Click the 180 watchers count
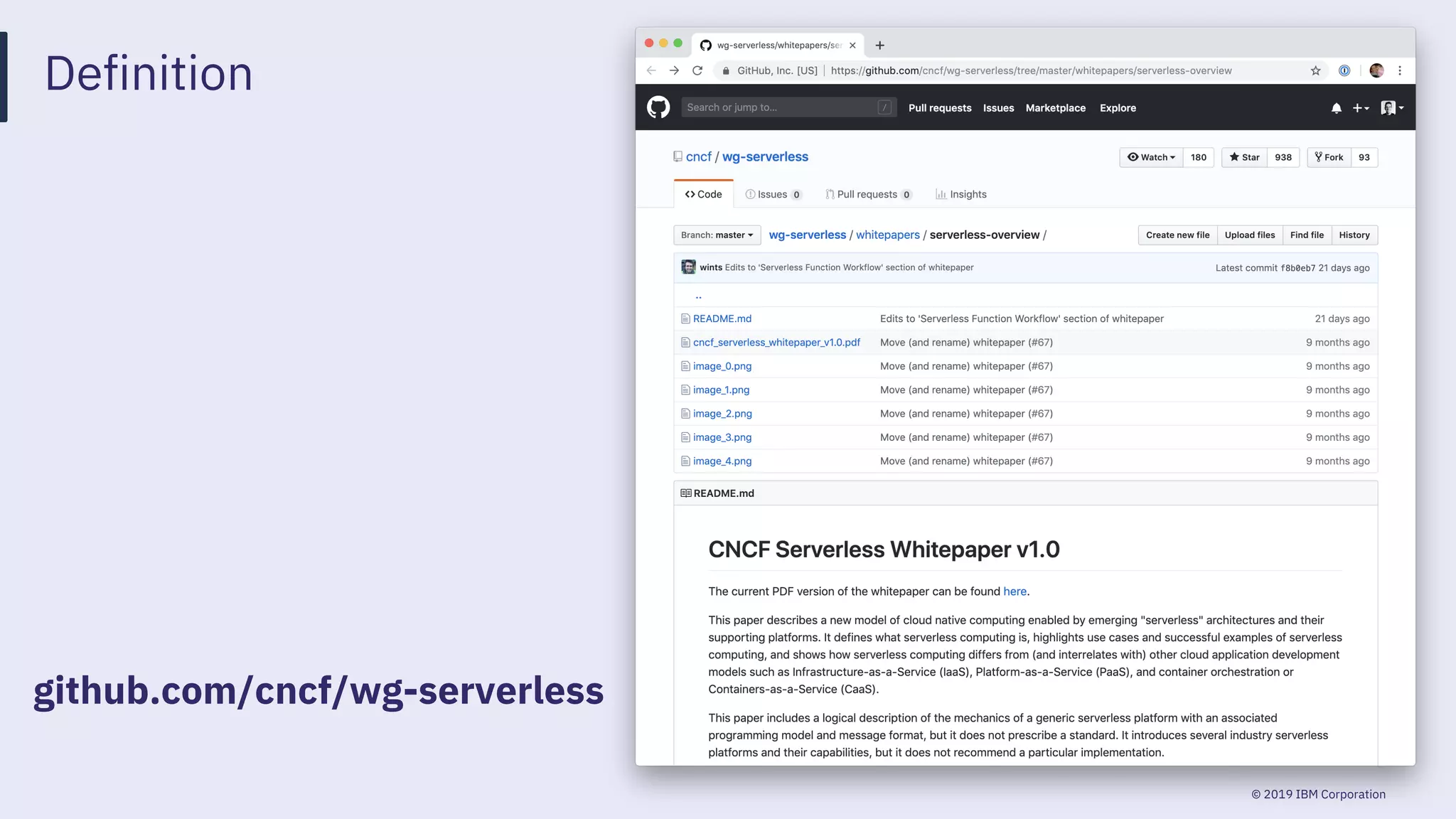This screenshot has height=819, width=1456. (x=1199, y=157)
